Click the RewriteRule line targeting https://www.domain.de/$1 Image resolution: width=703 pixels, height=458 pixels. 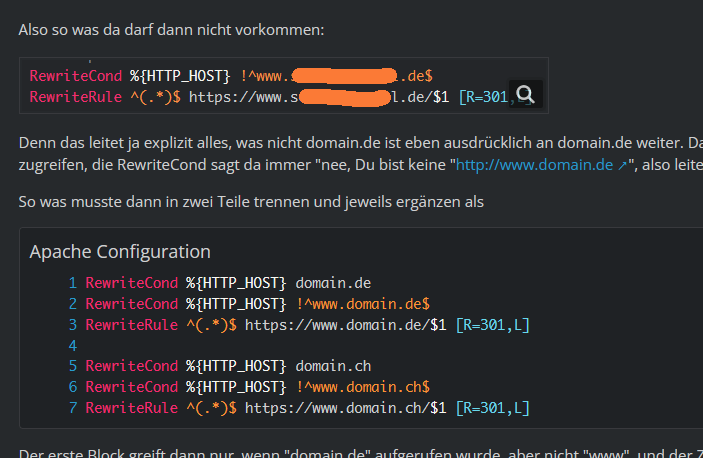point(307,325)
